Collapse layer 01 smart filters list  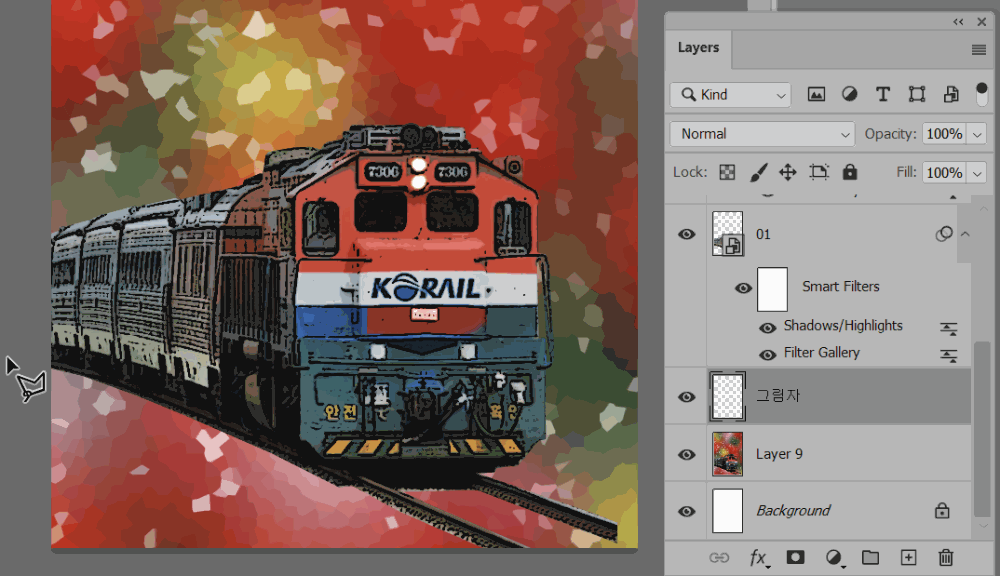[966, 234]
